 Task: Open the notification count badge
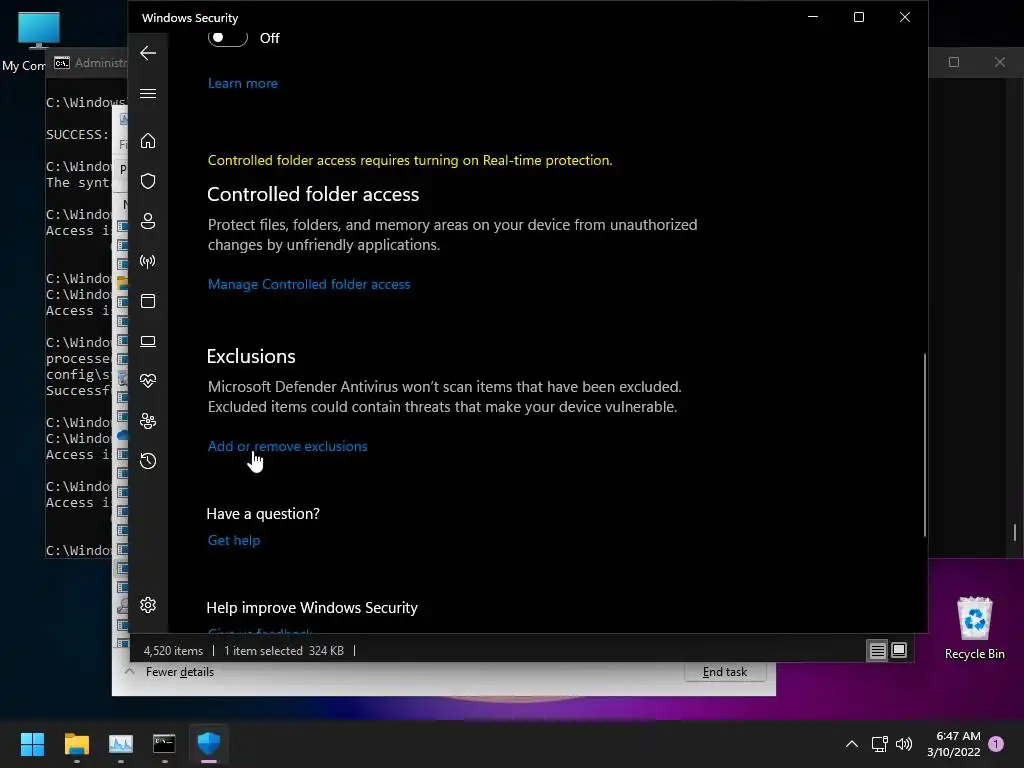pos(996,744)
